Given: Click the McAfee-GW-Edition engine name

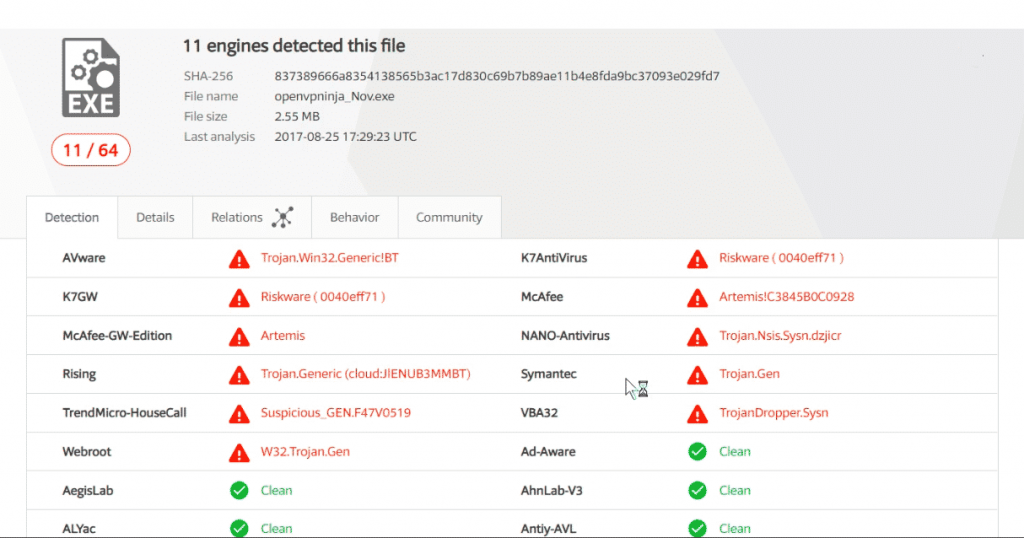Looking at the screenshot, I should pos(117,335).
